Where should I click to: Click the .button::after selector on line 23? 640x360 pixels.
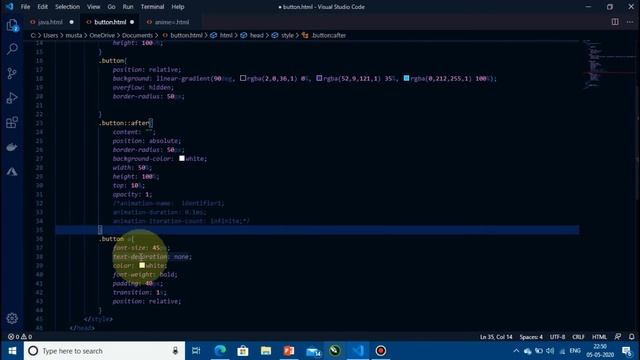125,123
